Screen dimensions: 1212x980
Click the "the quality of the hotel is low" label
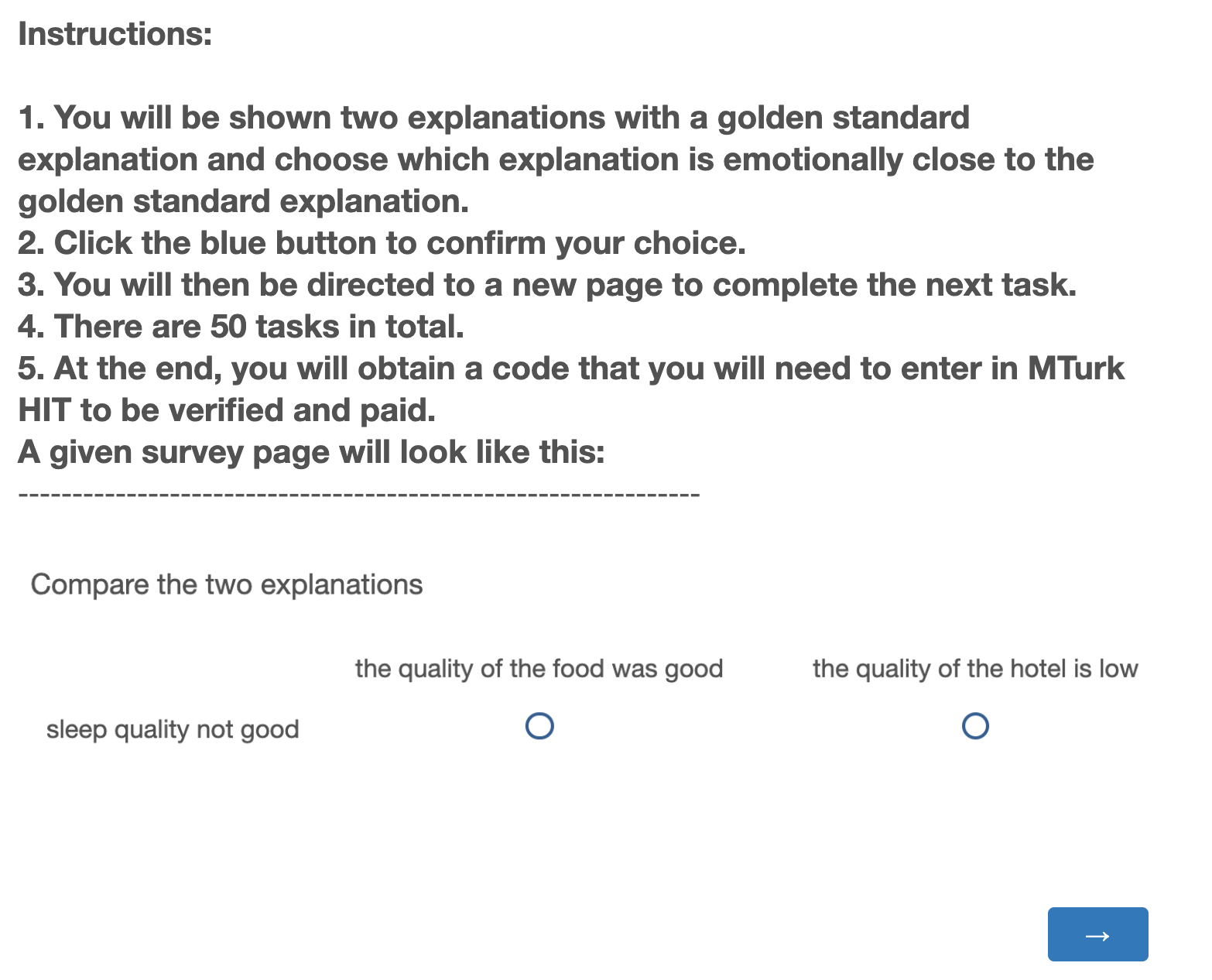(974, 668)
